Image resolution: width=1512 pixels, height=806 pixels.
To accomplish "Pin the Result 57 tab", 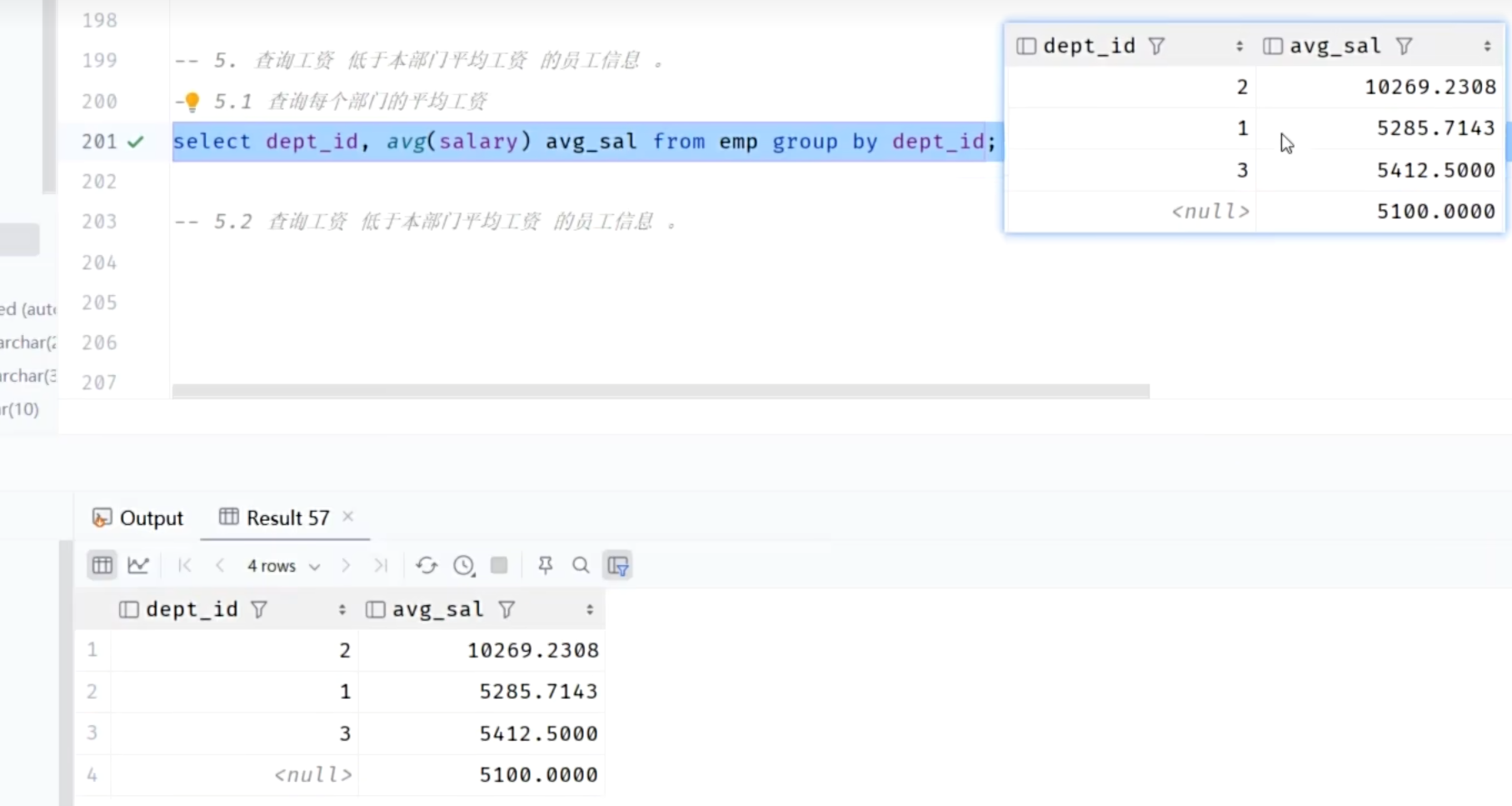I will pyautogui.click(x=546, y=565).
